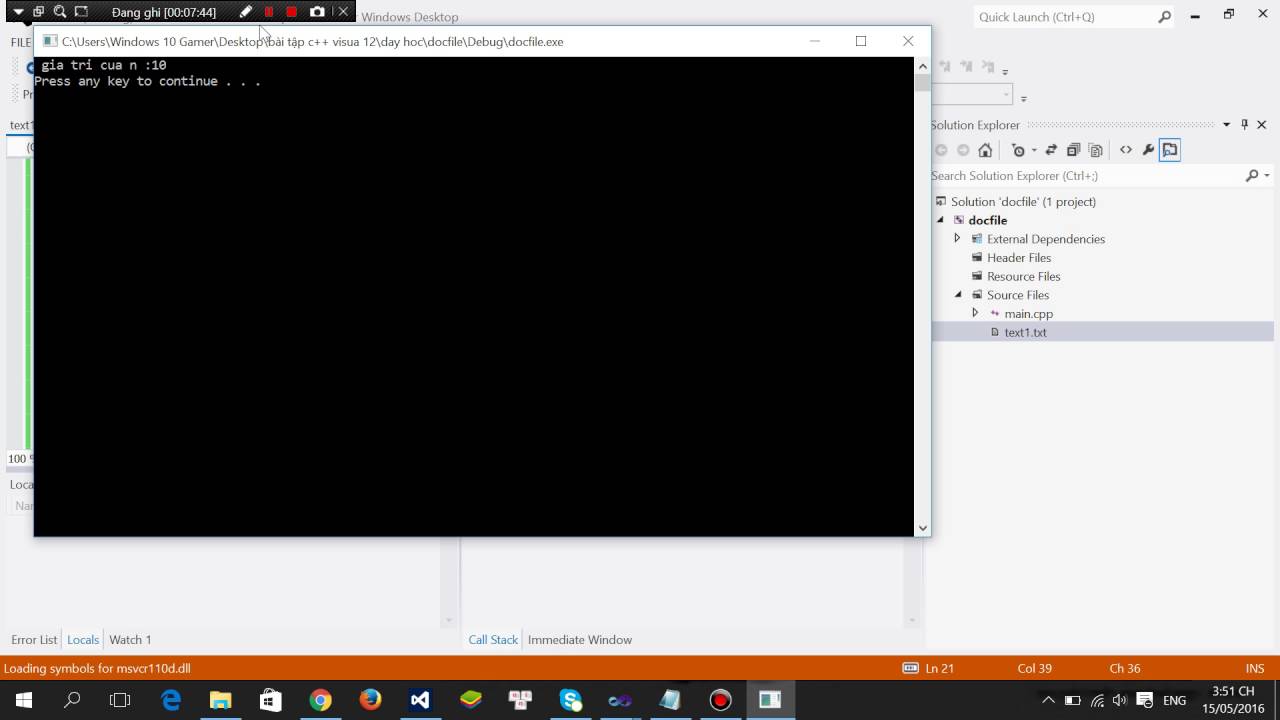Select Solution 'docfile' (1 project) node
This screenshot has width=1280, height=720.
[1023, 201]
